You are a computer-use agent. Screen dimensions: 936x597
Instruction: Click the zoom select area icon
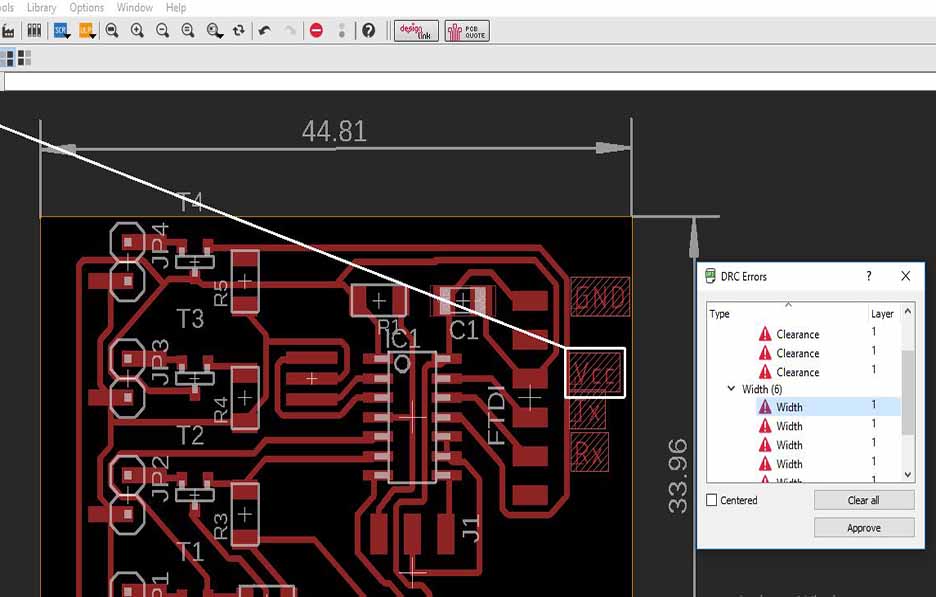[214, 30]
